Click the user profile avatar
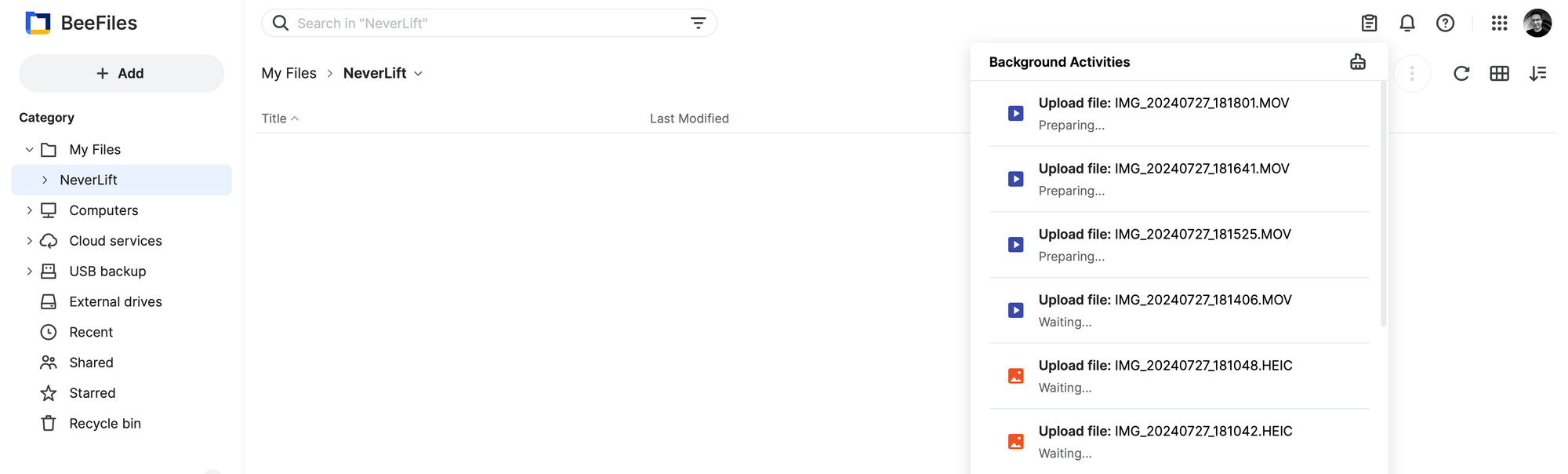1568x474 pixels. tap(1537, 24)
